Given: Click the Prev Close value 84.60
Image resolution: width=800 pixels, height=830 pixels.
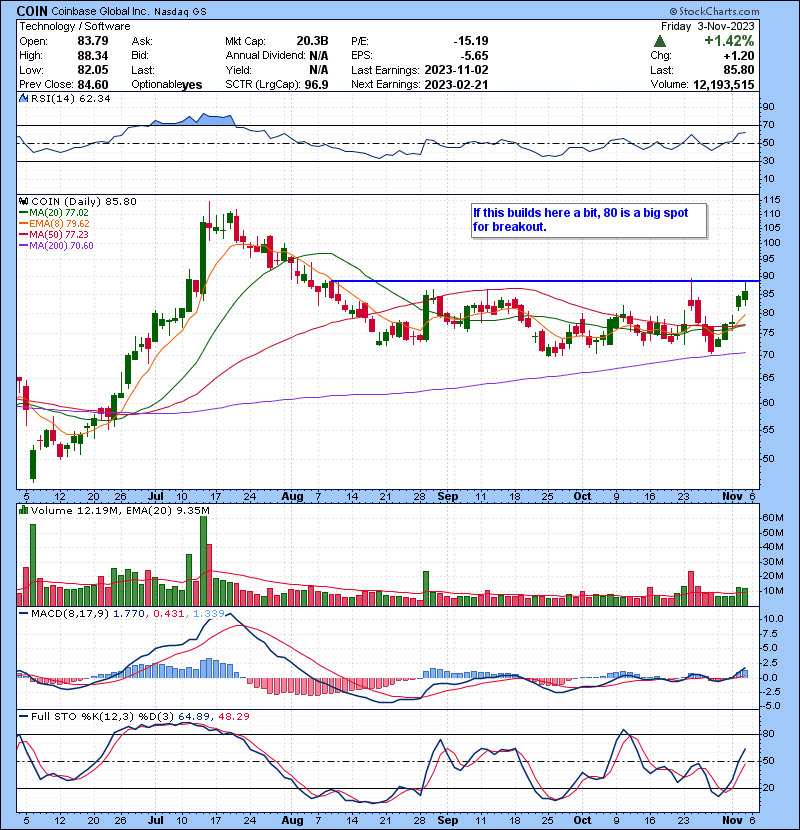Looking at the screenshot, I should pyautogui.click(x=93, y=85).
